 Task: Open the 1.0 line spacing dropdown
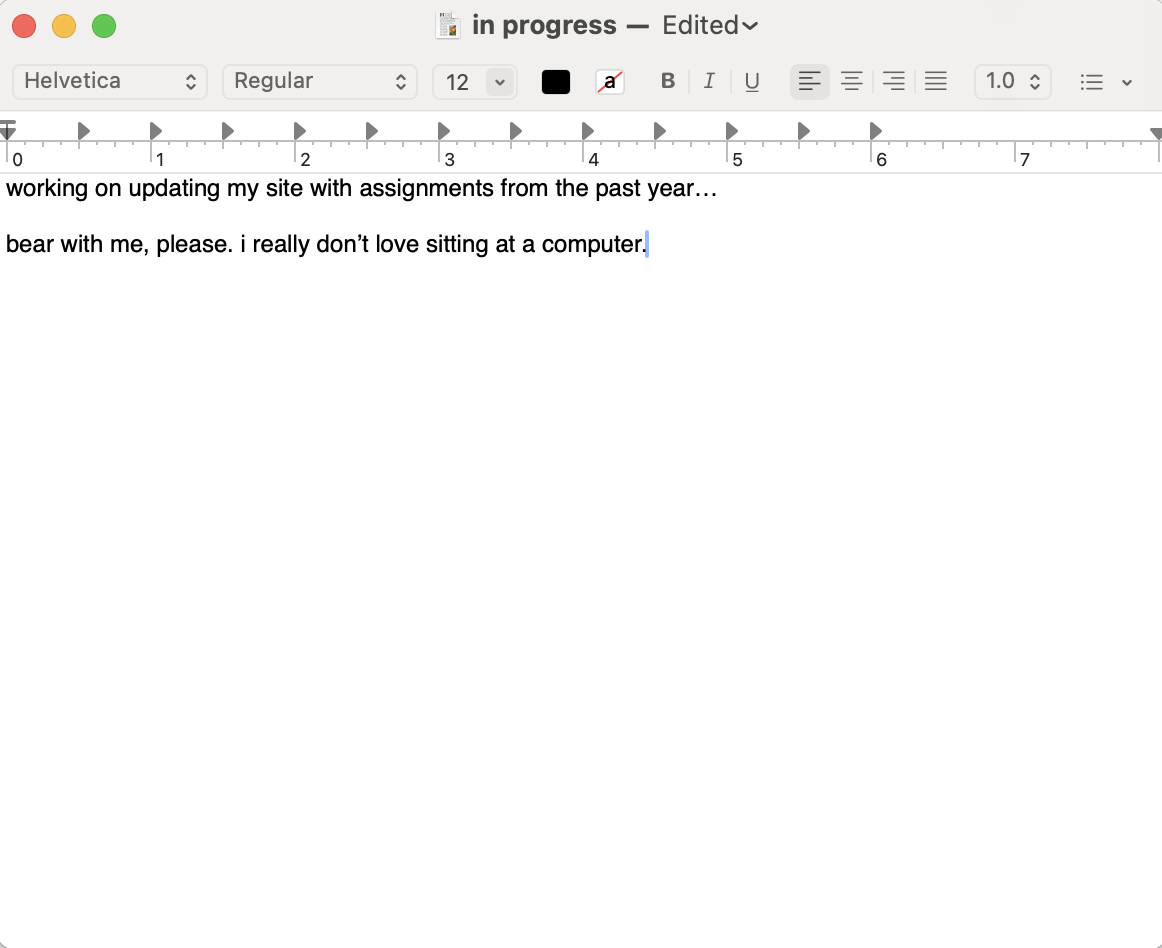(1012, 82)
